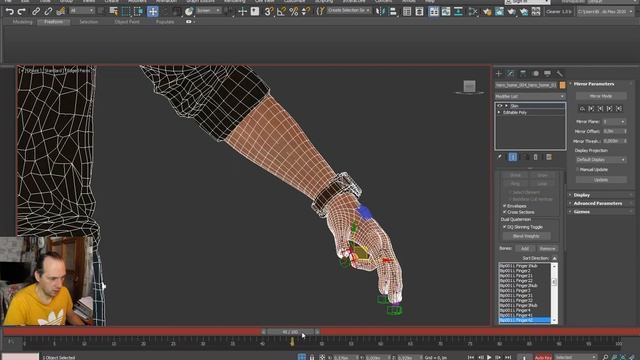The height and width of the screenshot is (360, 640).
Task: Open the Schematic View
Action: (458, 11)
